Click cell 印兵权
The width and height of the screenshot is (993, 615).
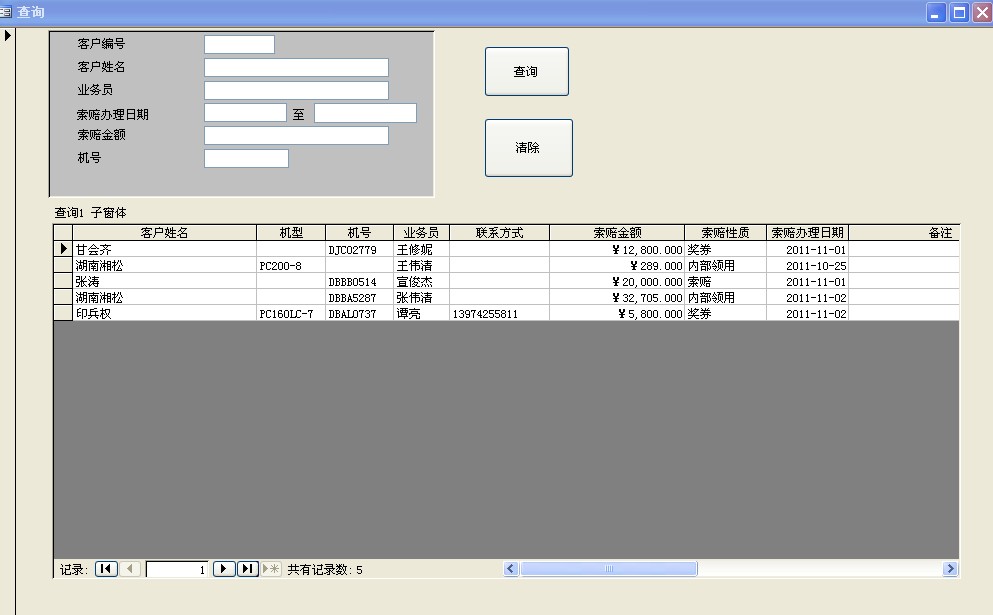[165, 314]
